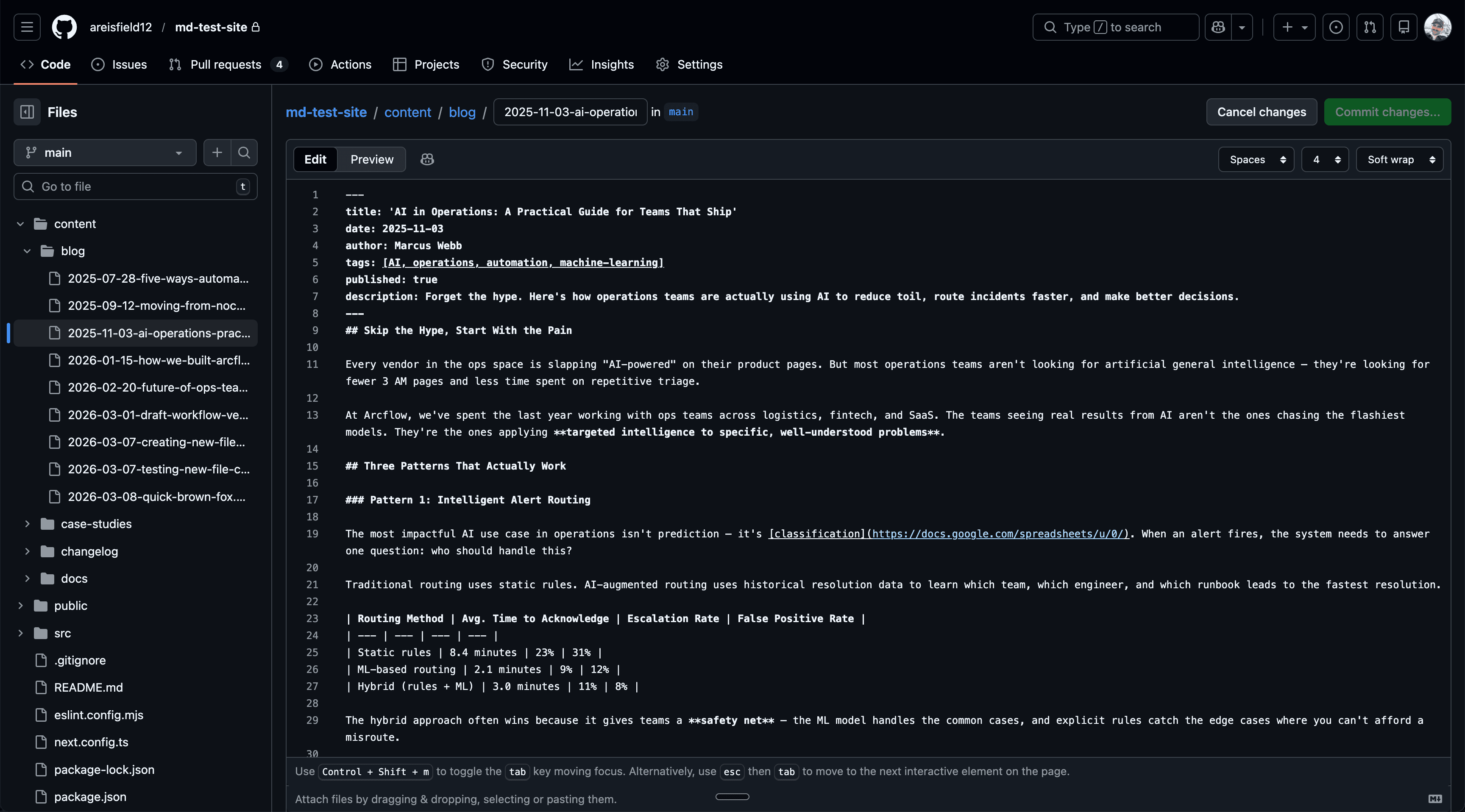The width and height of the screenshot is (1465, 812).
Task: Collapse the Files sidebar panel
Action: (x=27, y=112)
